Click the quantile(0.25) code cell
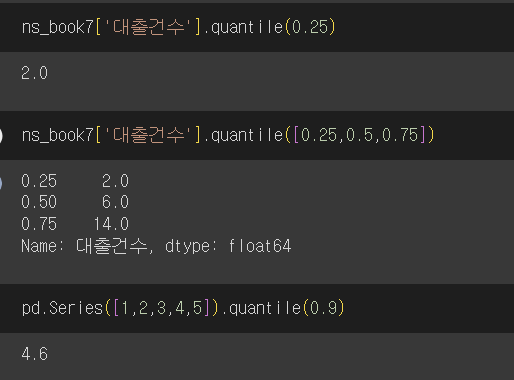This screenshot has width=514, height=380. [x=257, y=27]
